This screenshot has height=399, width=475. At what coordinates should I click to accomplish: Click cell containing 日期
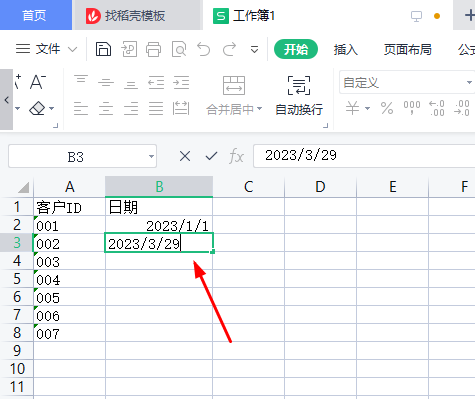(x=159, y=207)
